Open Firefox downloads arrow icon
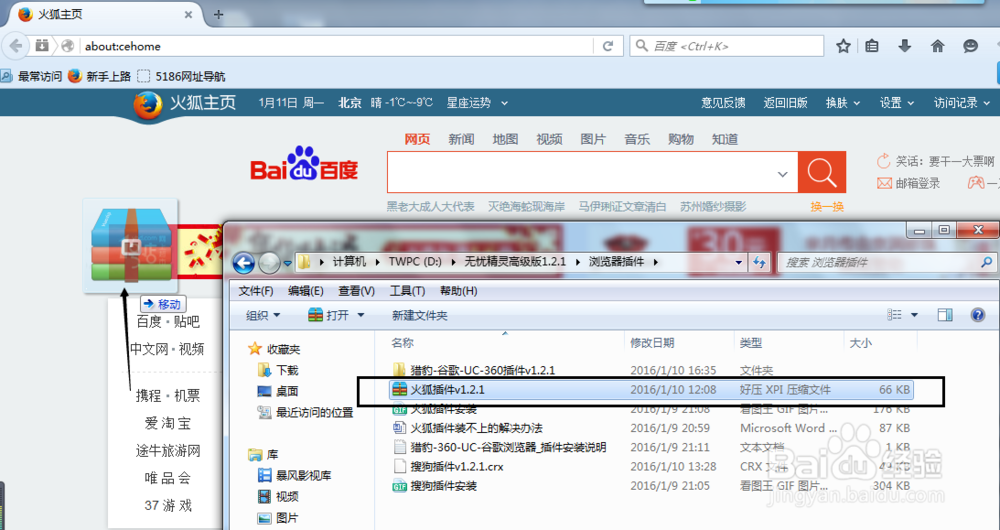1000x530 pixels. pyautogui.click(x=904, y=46)
